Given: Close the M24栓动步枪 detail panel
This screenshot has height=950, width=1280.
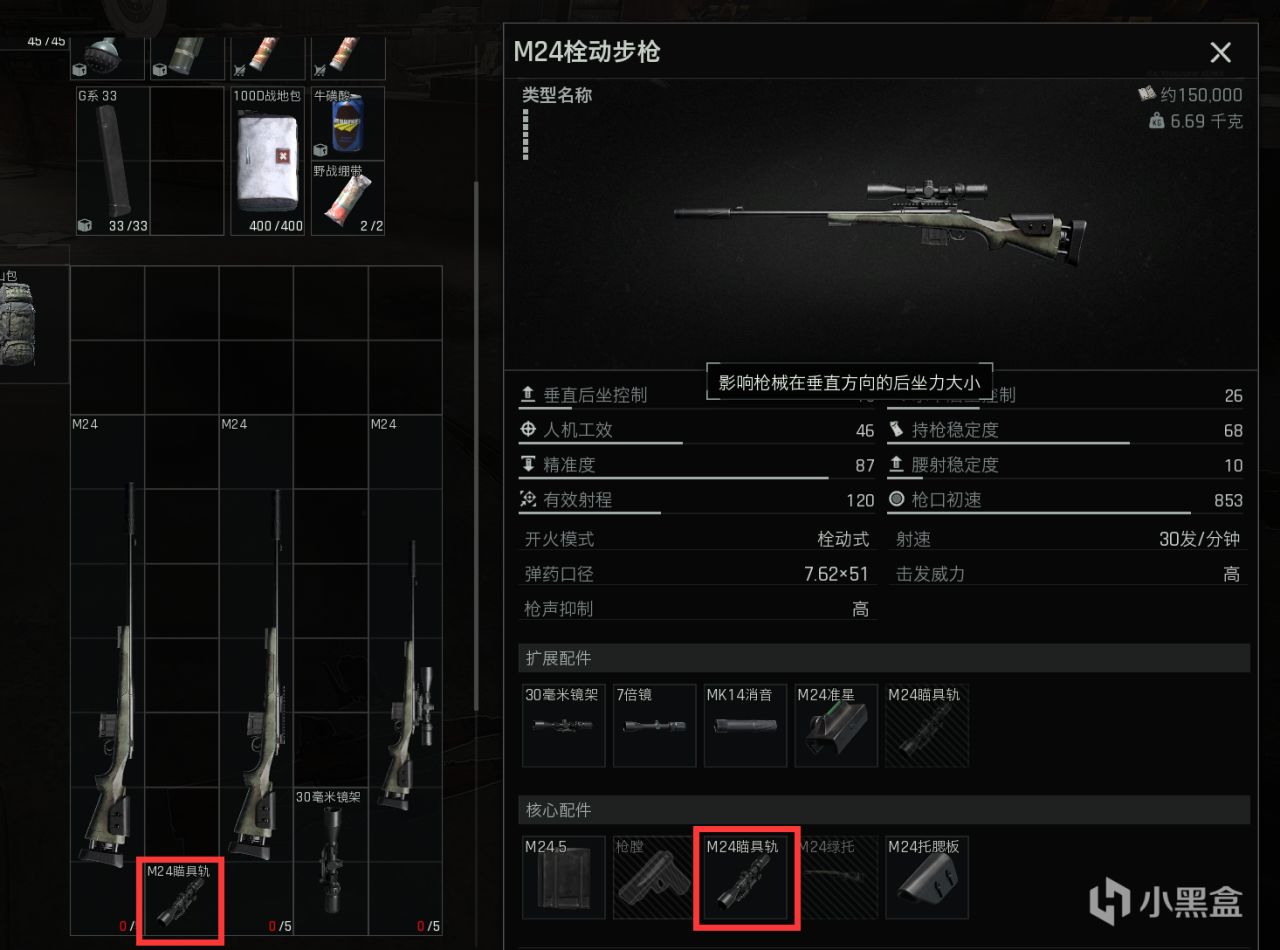Looking at the screenshot, I should click(1220, 53).
